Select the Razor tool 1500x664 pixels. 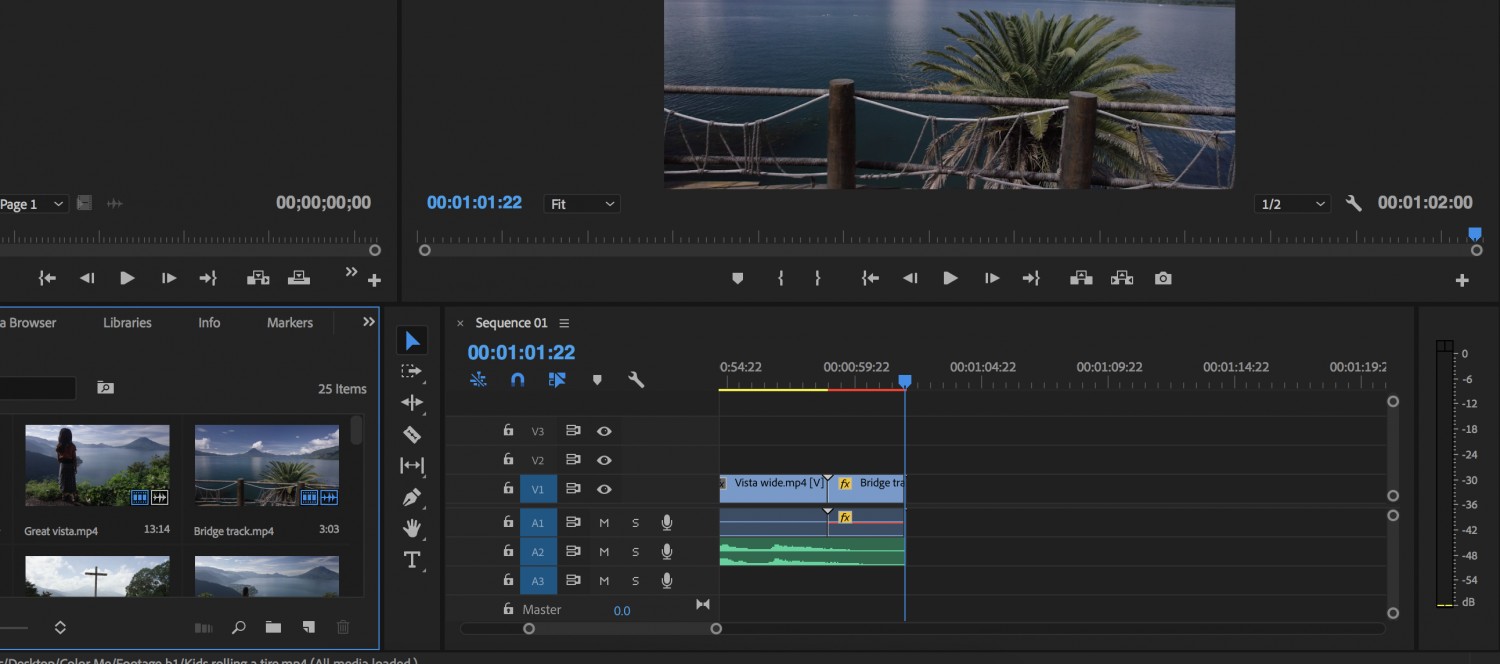[x=412, y=434]
